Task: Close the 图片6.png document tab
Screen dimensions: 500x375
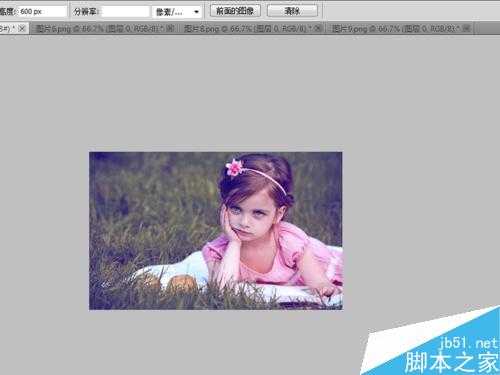Action: click(x=171, y=29)
